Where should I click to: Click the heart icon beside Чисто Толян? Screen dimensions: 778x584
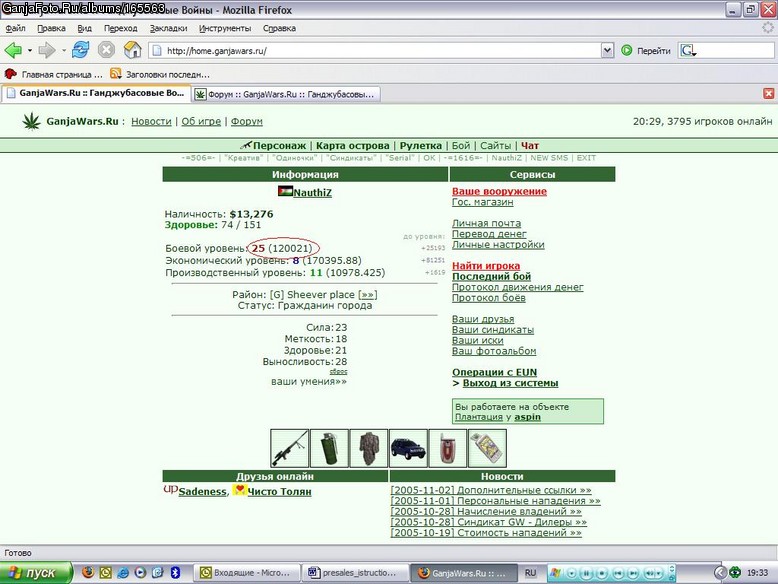point(240,490)
